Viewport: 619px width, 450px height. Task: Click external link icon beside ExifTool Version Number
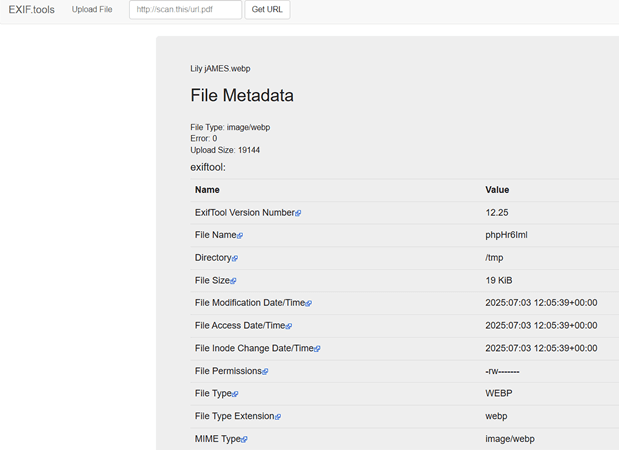298,213
